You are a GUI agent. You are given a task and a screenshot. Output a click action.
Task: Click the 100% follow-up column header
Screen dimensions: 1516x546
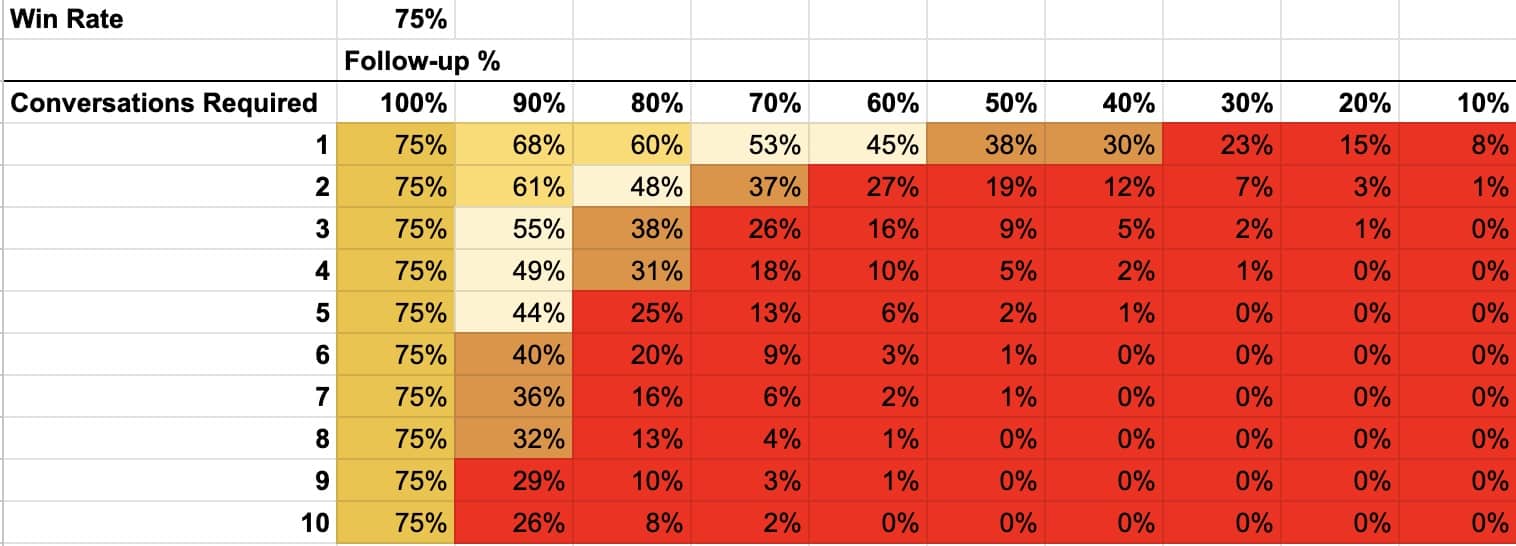(x=396, y=103)
